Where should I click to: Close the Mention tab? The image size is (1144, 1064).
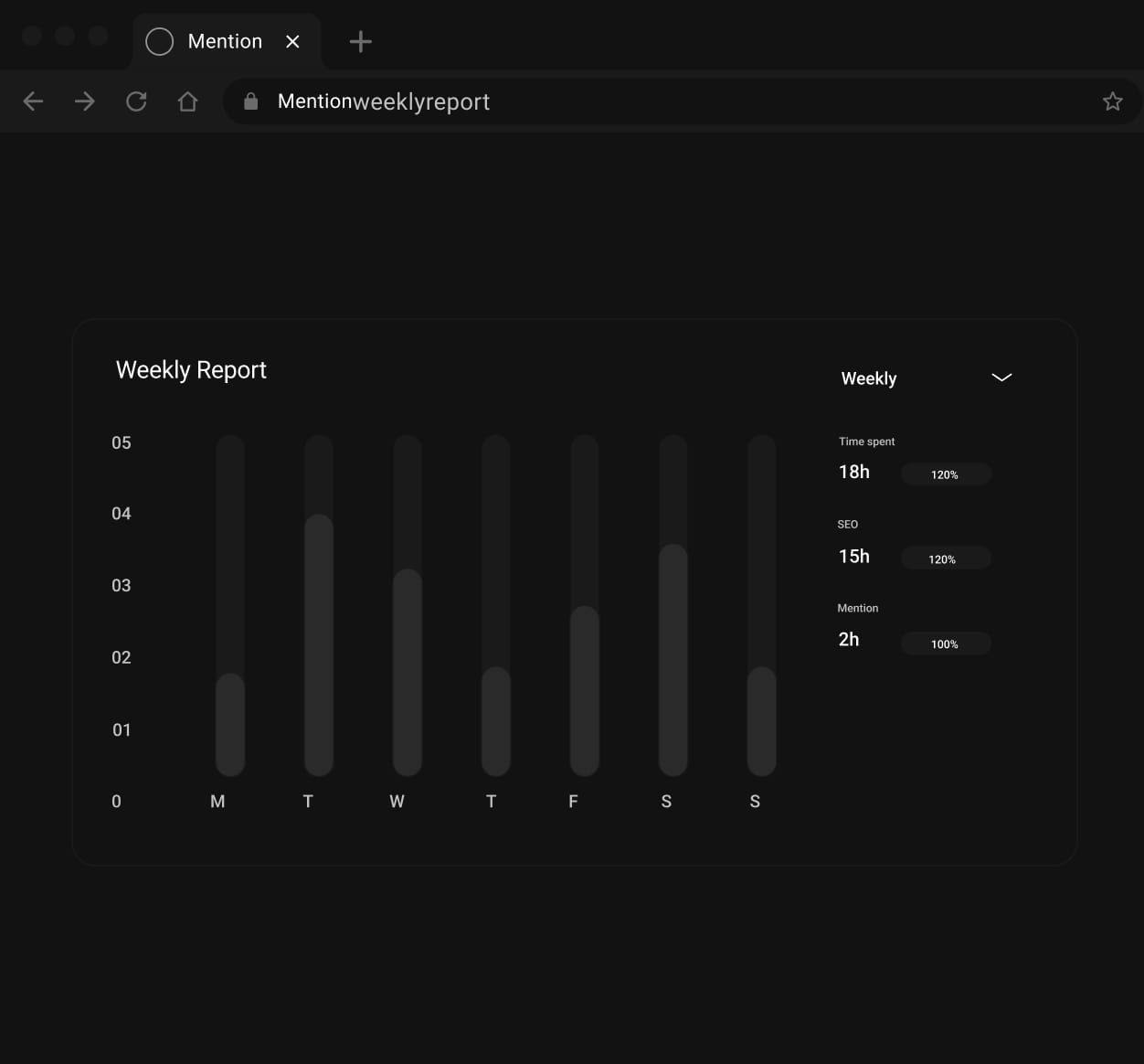[292, 41]
